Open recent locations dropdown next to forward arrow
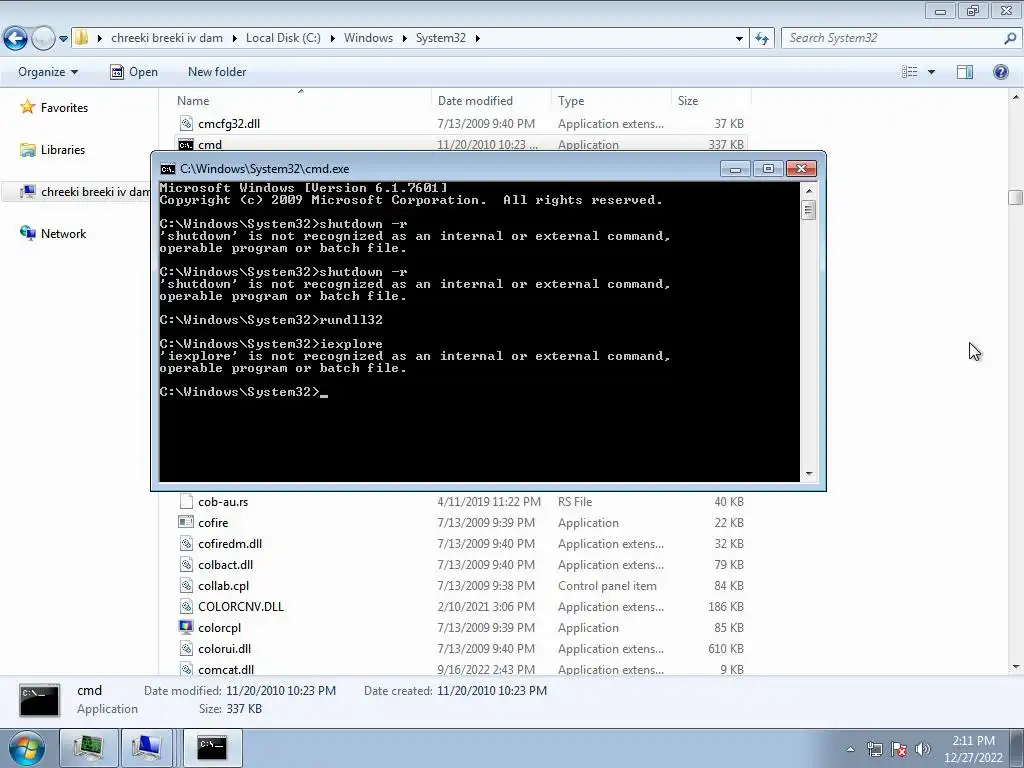1024x768 pixels. click(x=63, y=39)
